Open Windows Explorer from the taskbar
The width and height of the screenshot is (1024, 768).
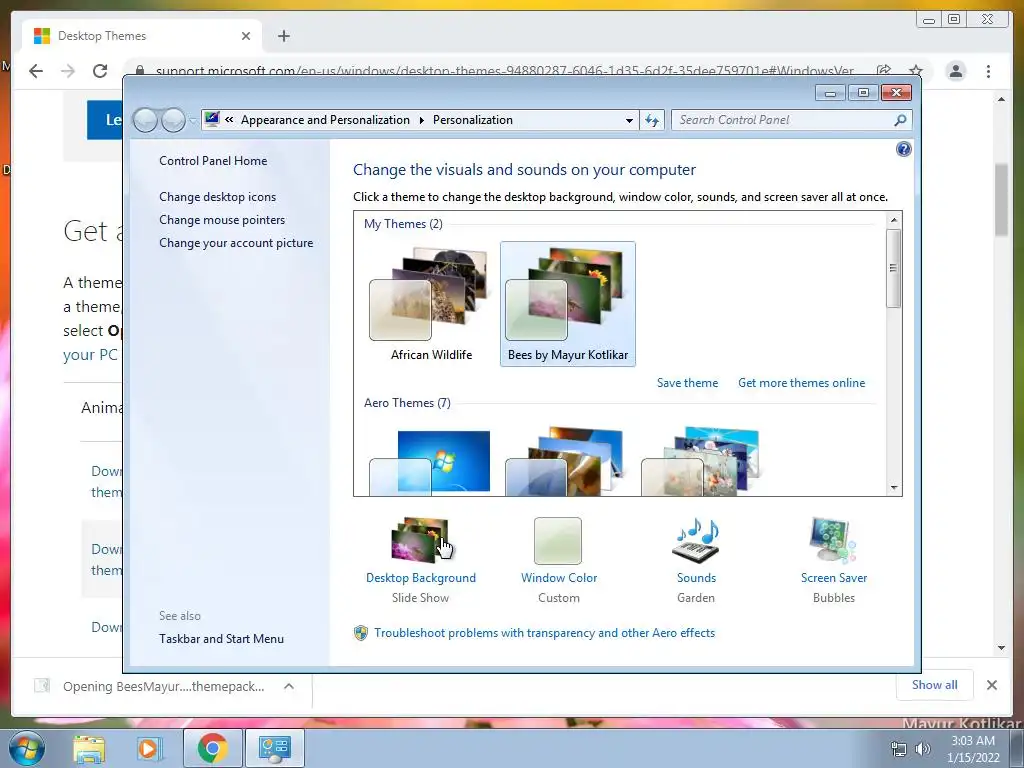click(89, 748)
